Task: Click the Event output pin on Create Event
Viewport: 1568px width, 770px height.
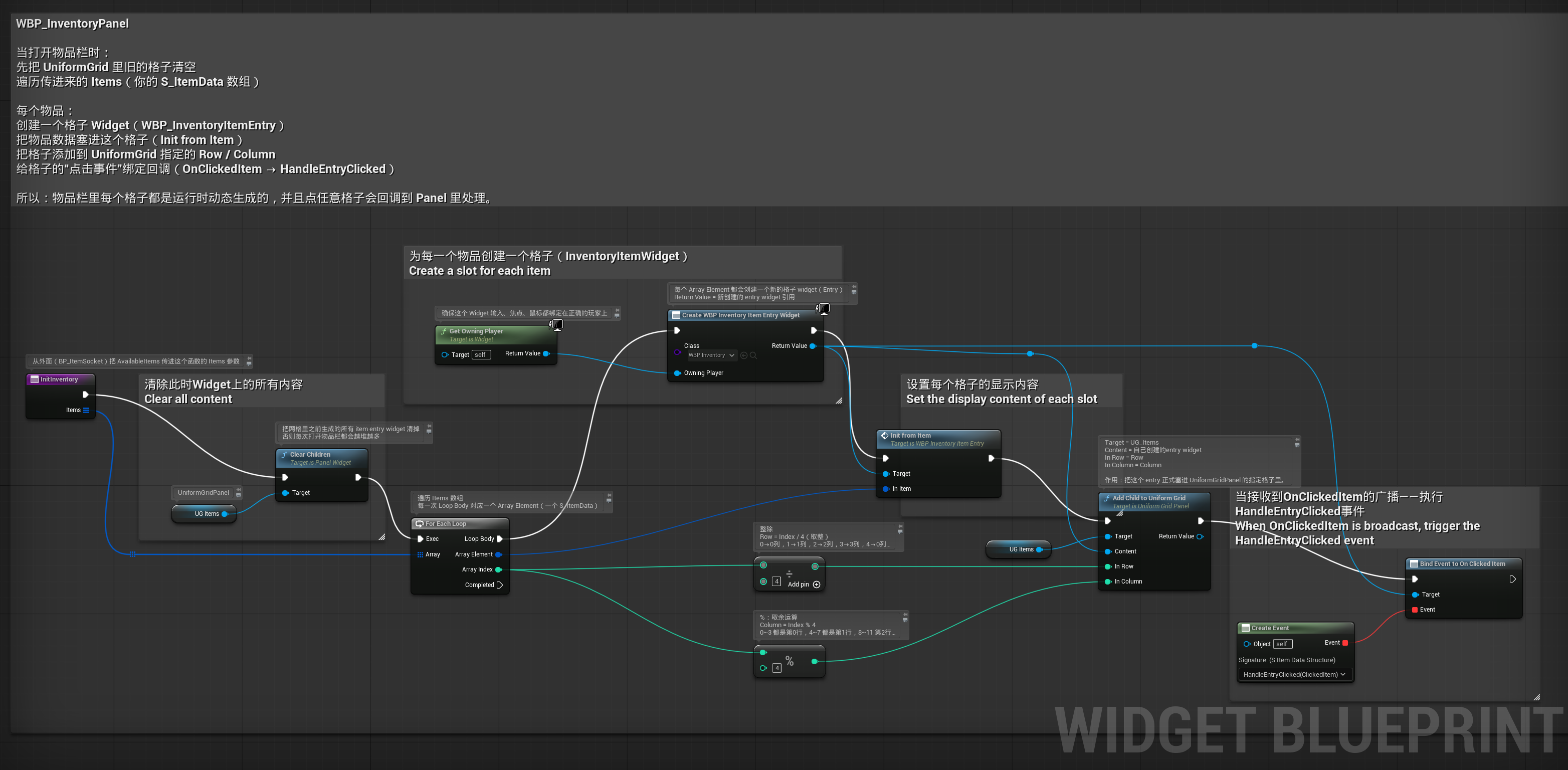Action: [1345, 643]
